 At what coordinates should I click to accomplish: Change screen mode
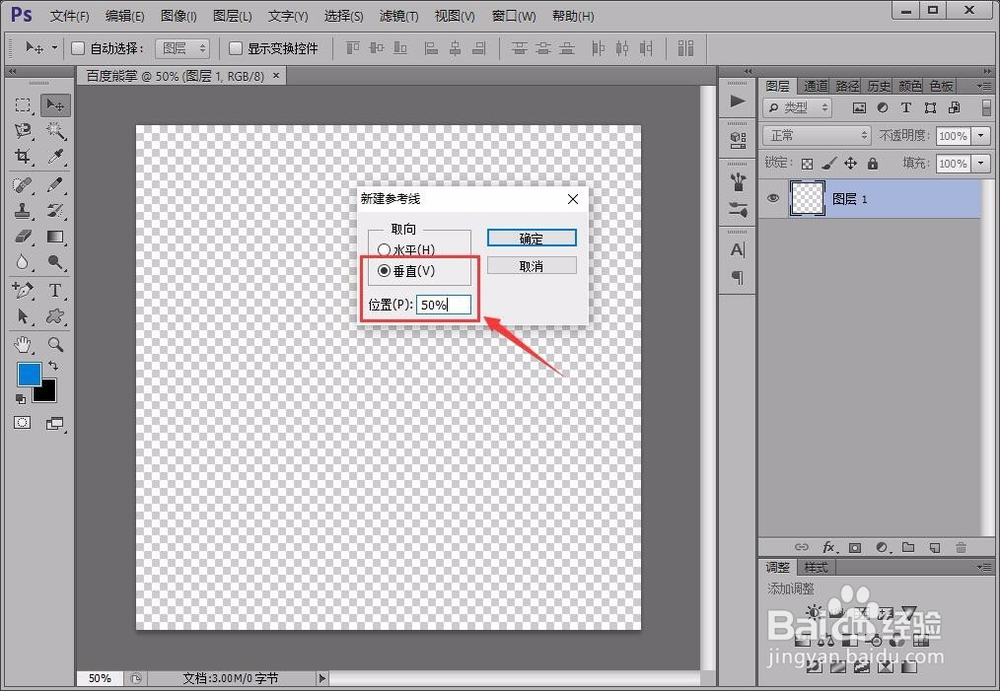55,423
